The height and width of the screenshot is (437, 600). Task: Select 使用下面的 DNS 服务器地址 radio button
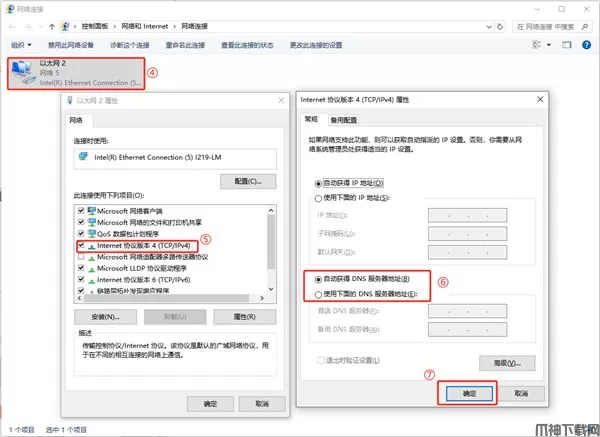click(x=318, y=294)
